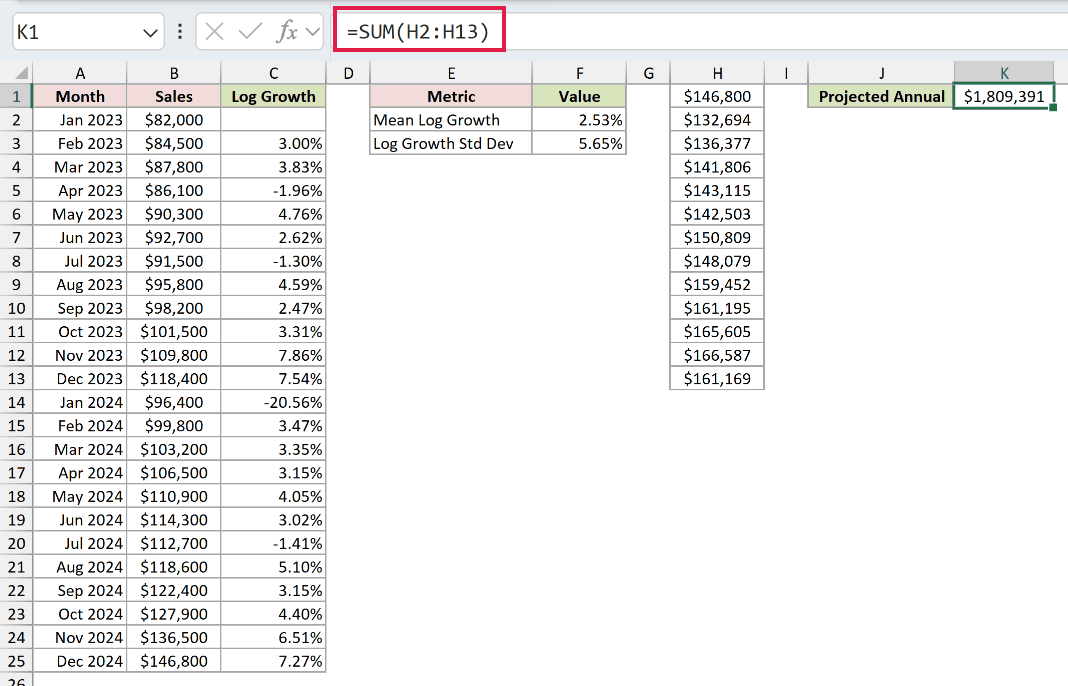Image resolution: width=1068 pixels, height=686 pixels.
Task: Expand the dropdown arrow beside fx
Action: click(313, 31)
